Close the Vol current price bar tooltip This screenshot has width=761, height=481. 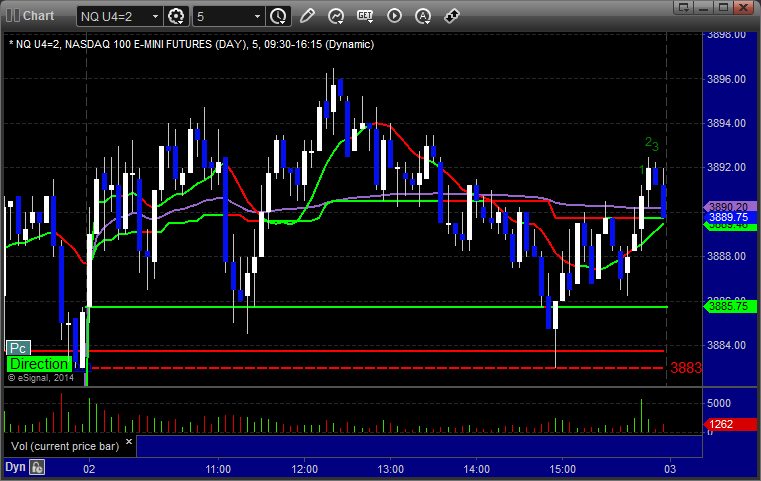coord(130,440)
